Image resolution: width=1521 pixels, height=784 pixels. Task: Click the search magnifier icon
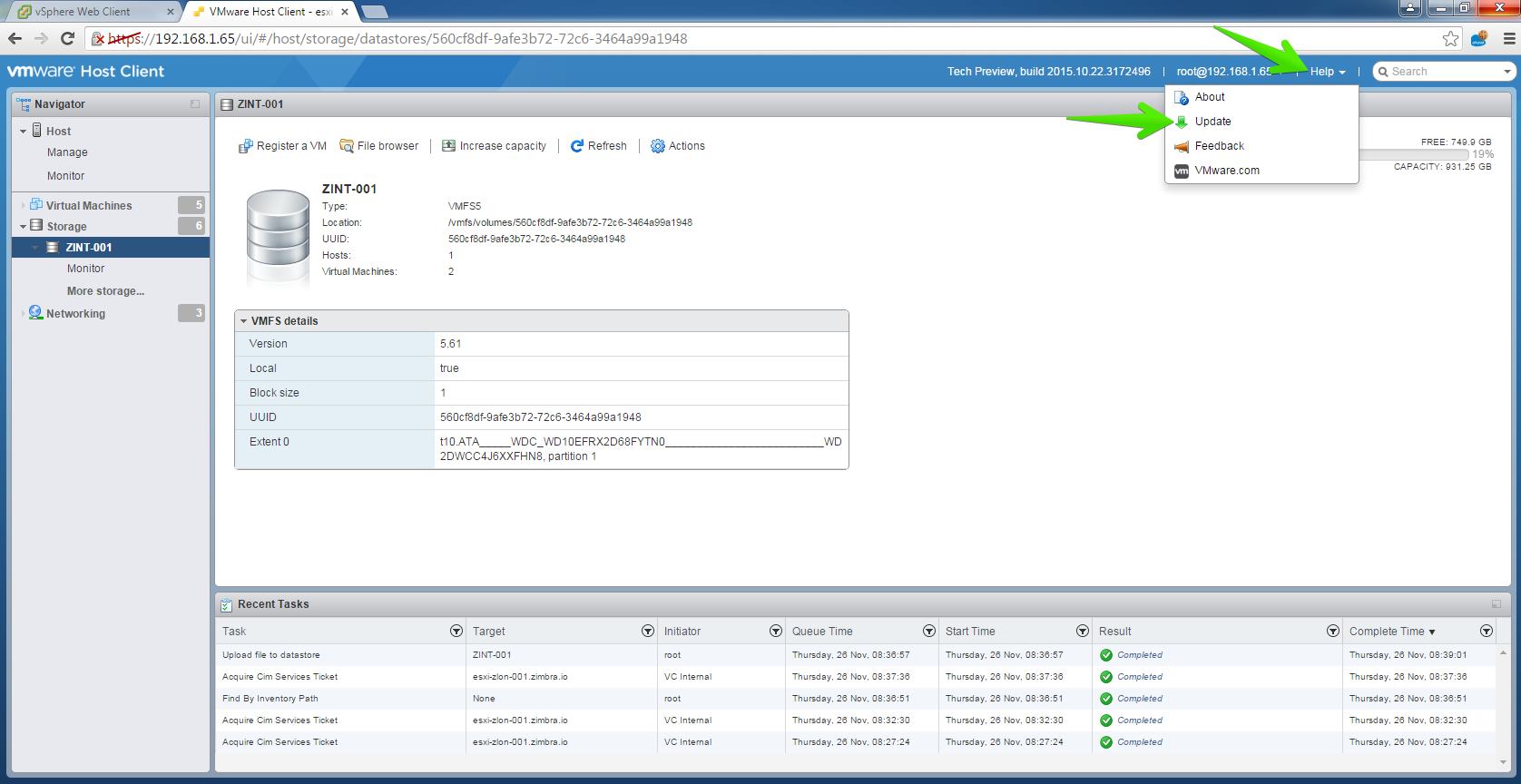coord(1384,72)
